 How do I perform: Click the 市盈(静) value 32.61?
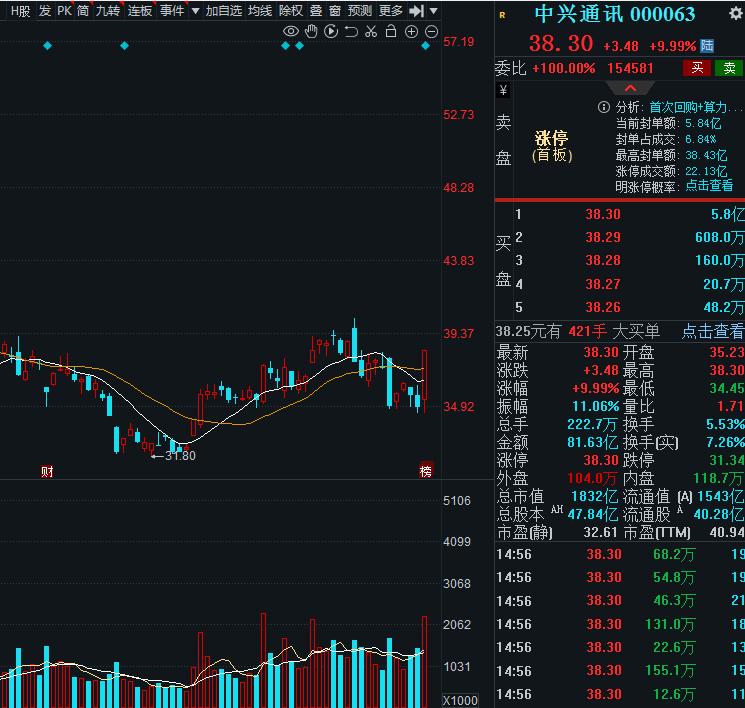[x=600, y=532]
